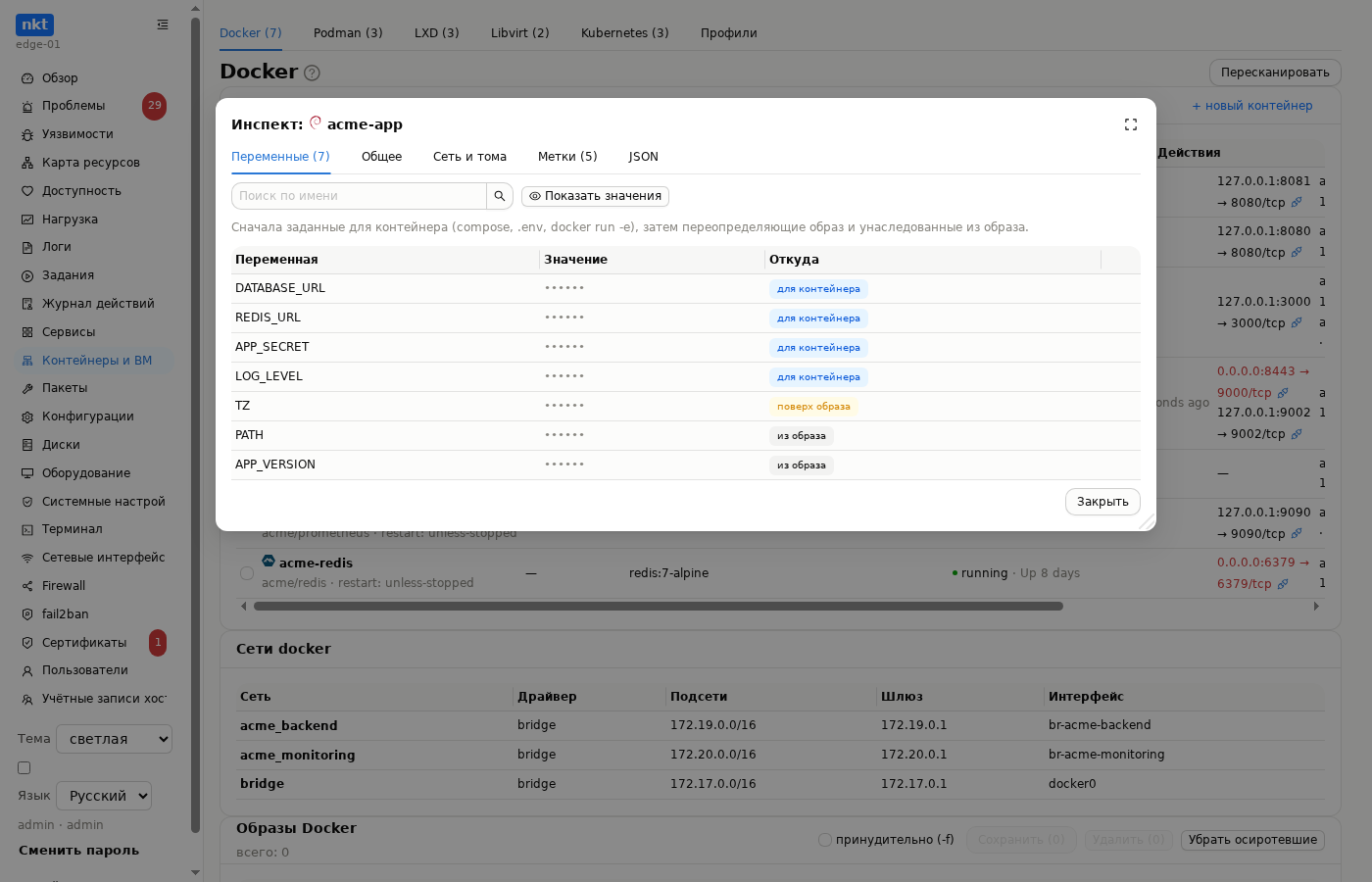
Task: Click the Firewall sidebar icon
Action: coord(27,586)
